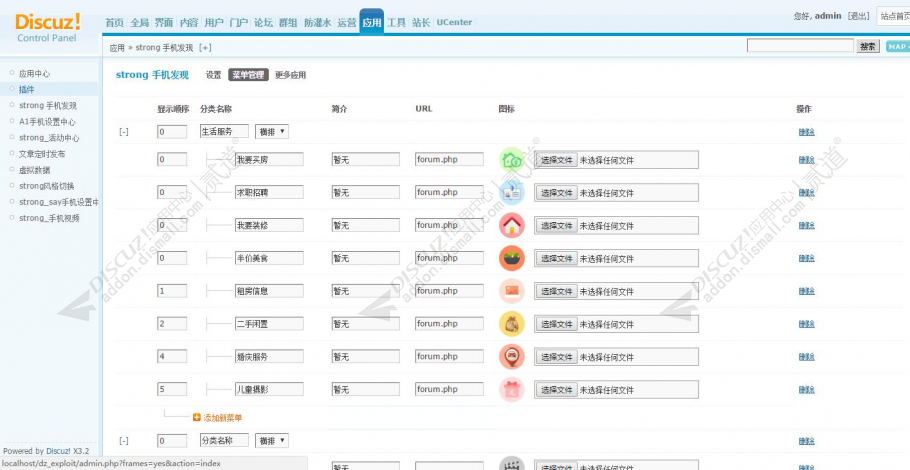The width and height of the screenshot is (910, 470).
Task: Click the blue icon for 求职招聘
Action: click(511, 192)
